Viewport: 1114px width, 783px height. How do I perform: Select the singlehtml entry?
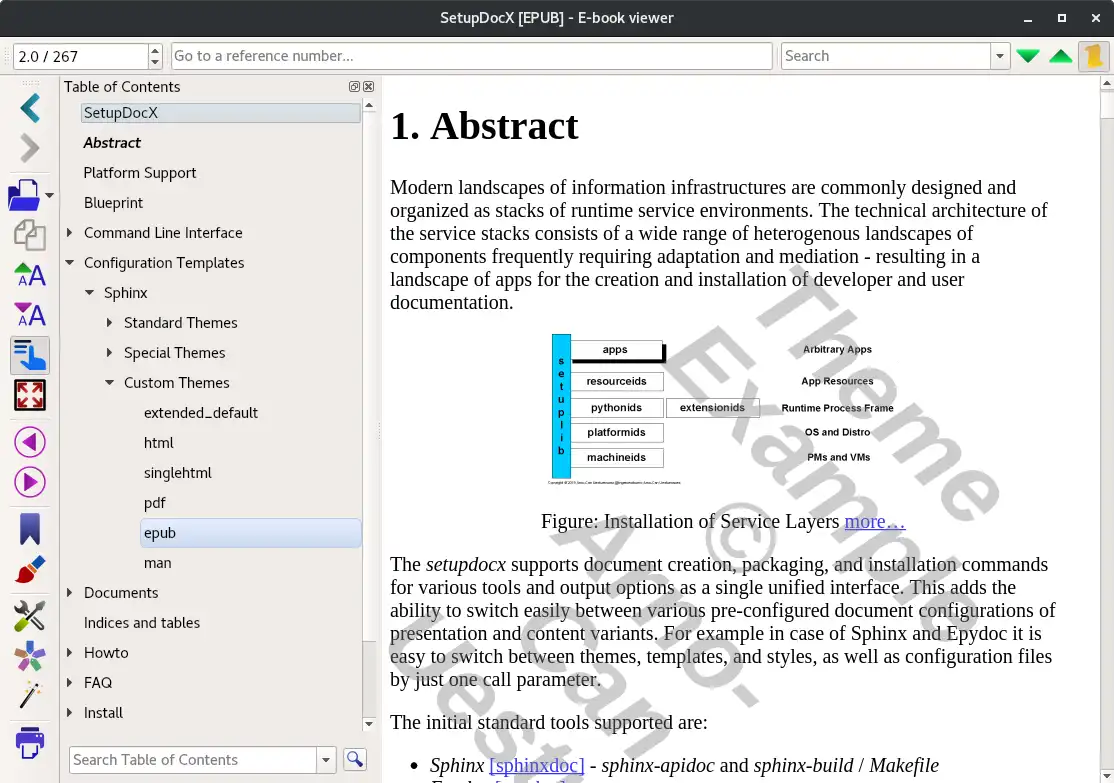[x=178, y=472]
